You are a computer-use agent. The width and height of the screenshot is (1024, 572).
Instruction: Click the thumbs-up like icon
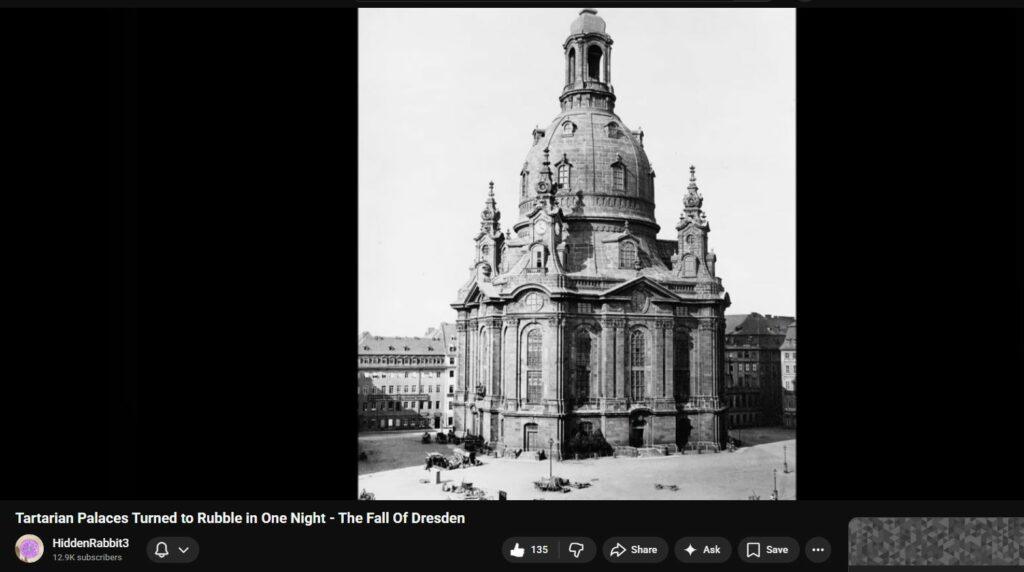(517, 550)
